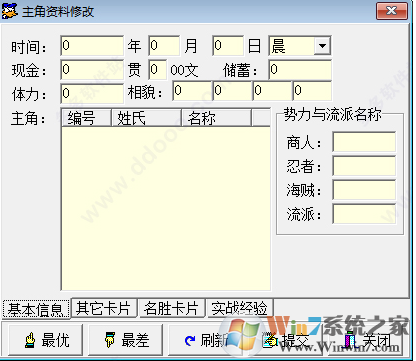The image size is (416, 361).
Task: Click the 编号 column header
Action: coord(86,118)
